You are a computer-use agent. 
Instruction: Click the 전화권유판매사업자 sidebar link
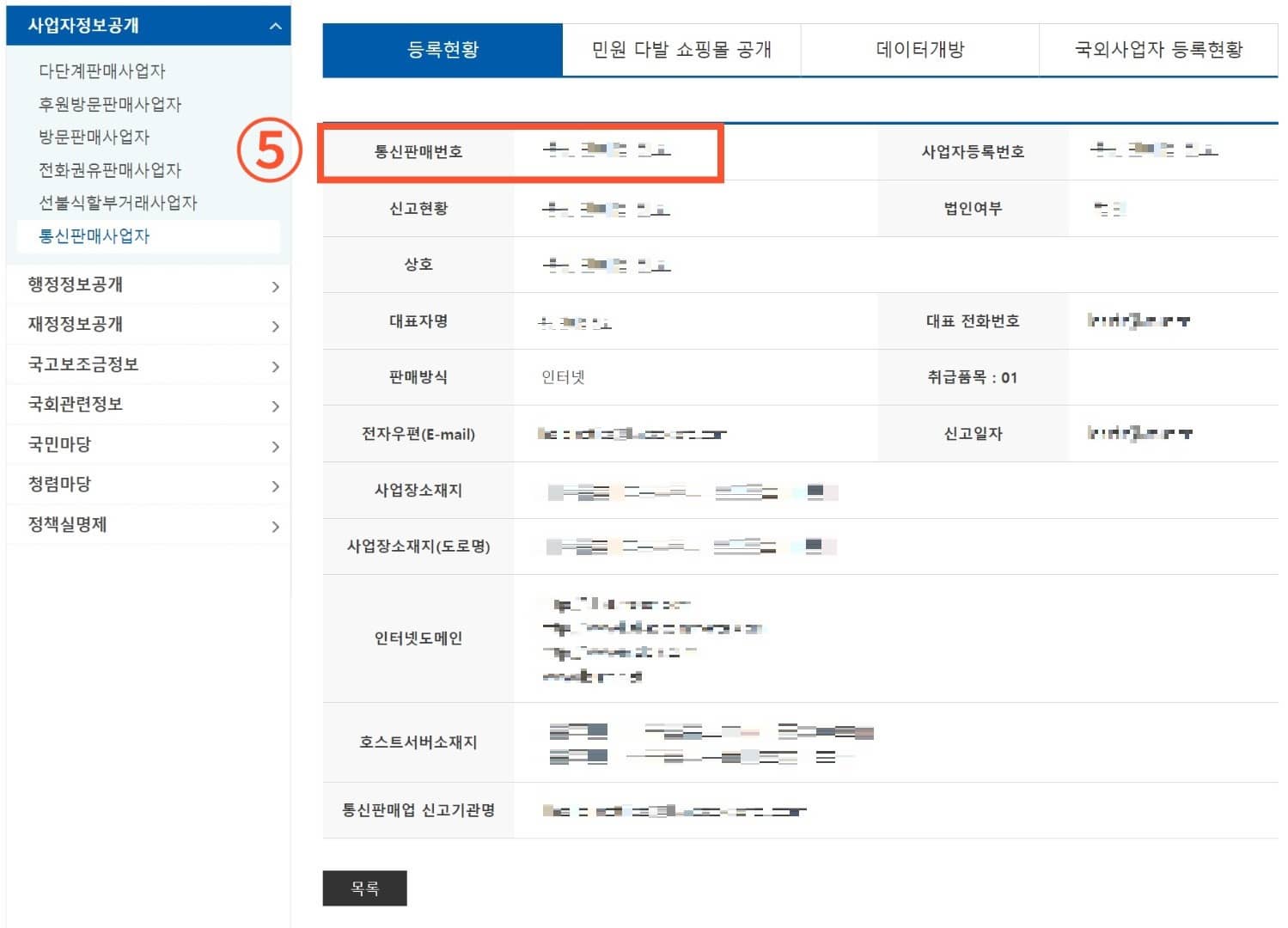point(110,169)
